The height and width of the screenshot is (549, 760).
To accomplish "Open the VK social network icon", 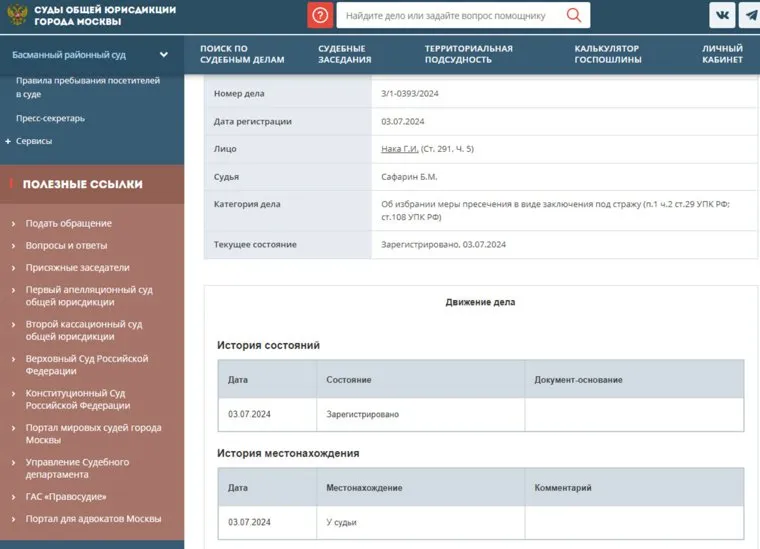I will tap(722, 15).
